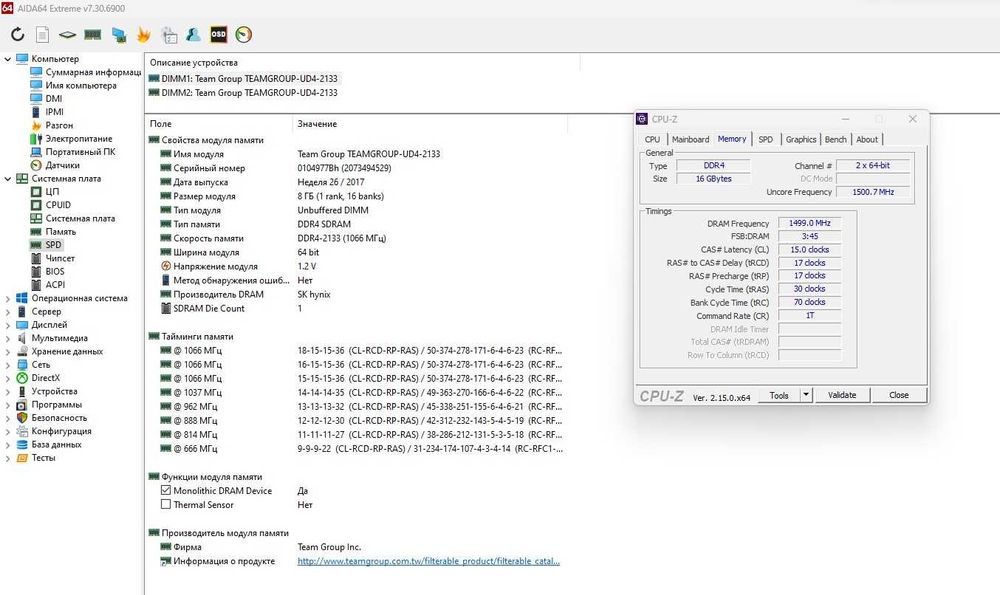Expand the DirectX tree node

click(8, 378)
